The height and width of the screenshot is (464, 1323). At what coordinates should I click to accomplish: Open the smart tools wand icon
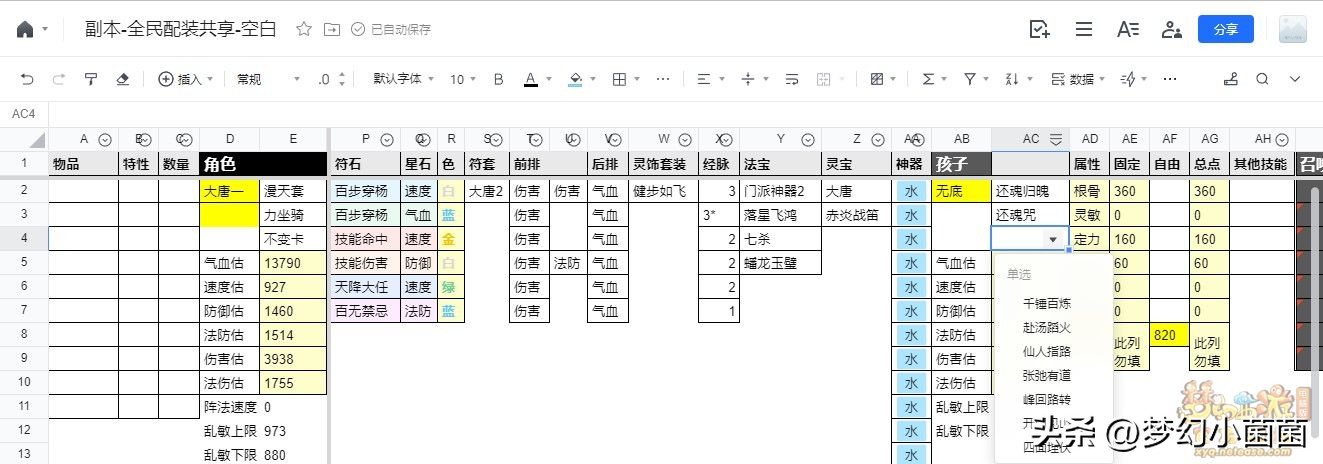pos(1127,79)
